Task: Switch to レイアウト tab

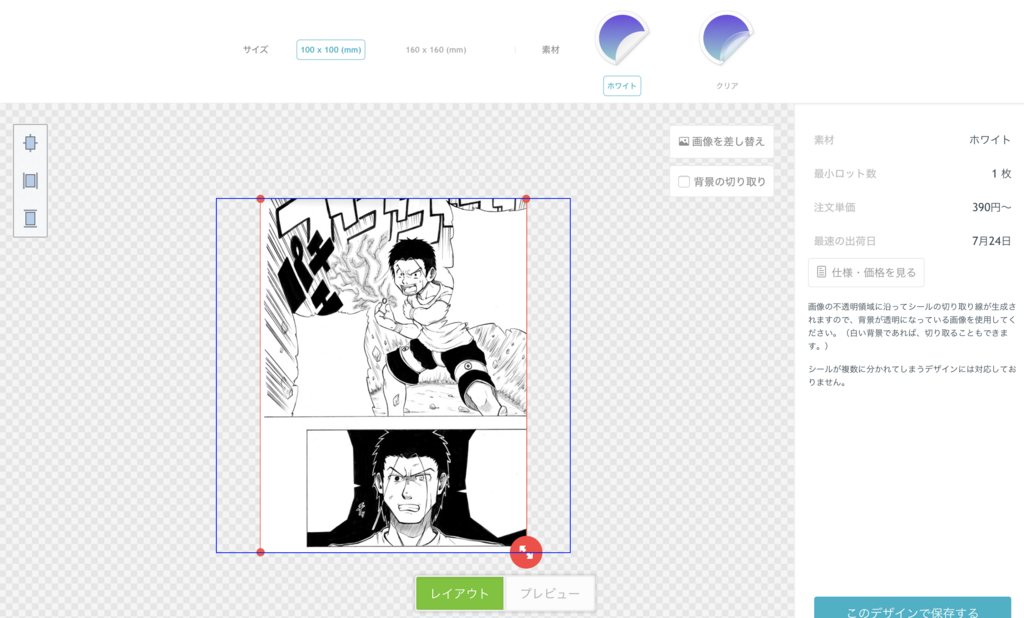Action: point(460,593)
